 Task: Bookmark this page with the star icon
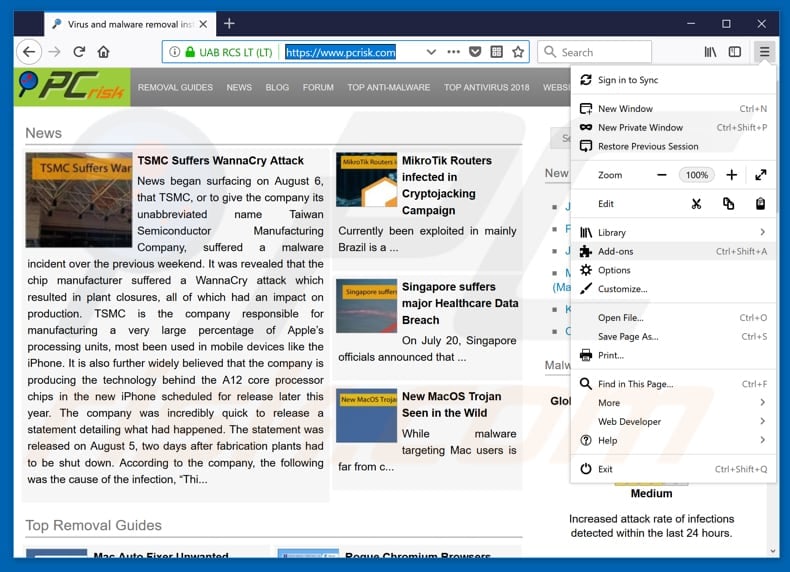click(x=518, y=52)
